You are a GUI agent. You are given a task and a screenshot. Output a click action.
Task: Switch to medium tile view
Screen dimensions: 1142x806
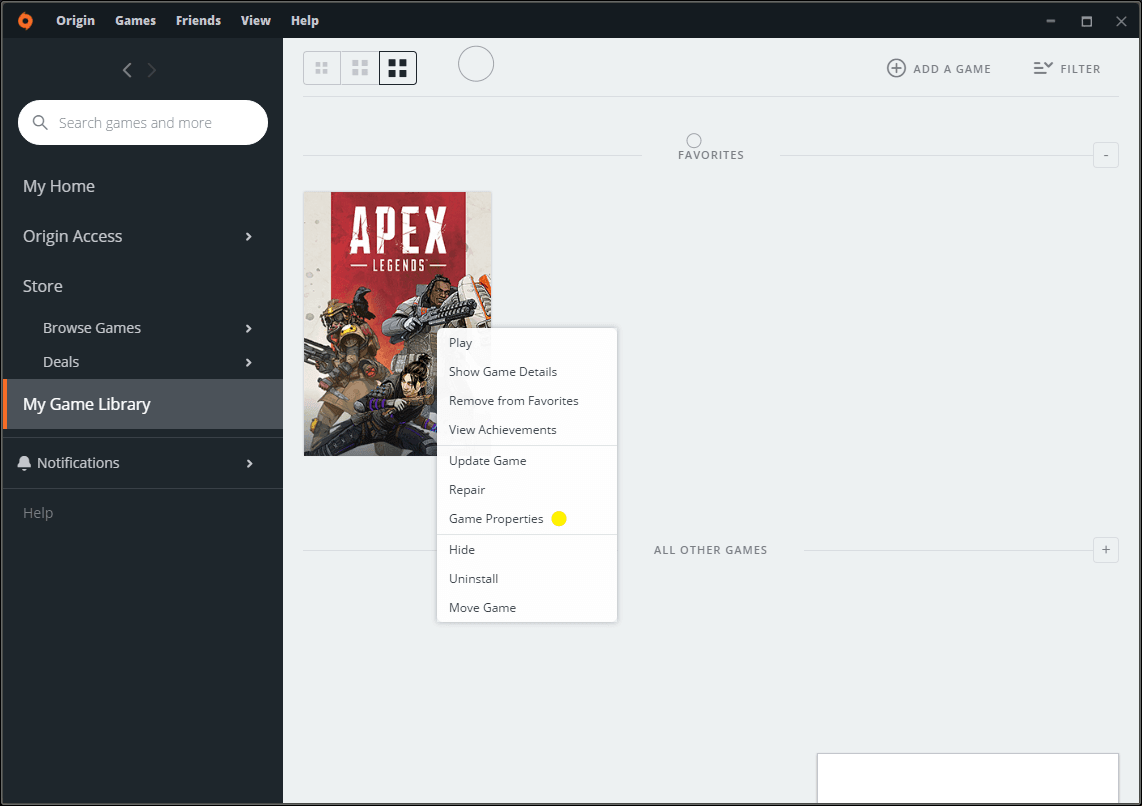click(x=360, y=68)
